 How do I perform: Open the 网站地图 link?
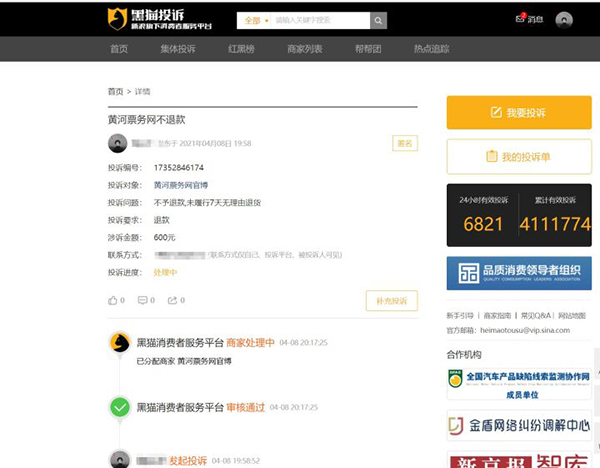click(572, 316)
